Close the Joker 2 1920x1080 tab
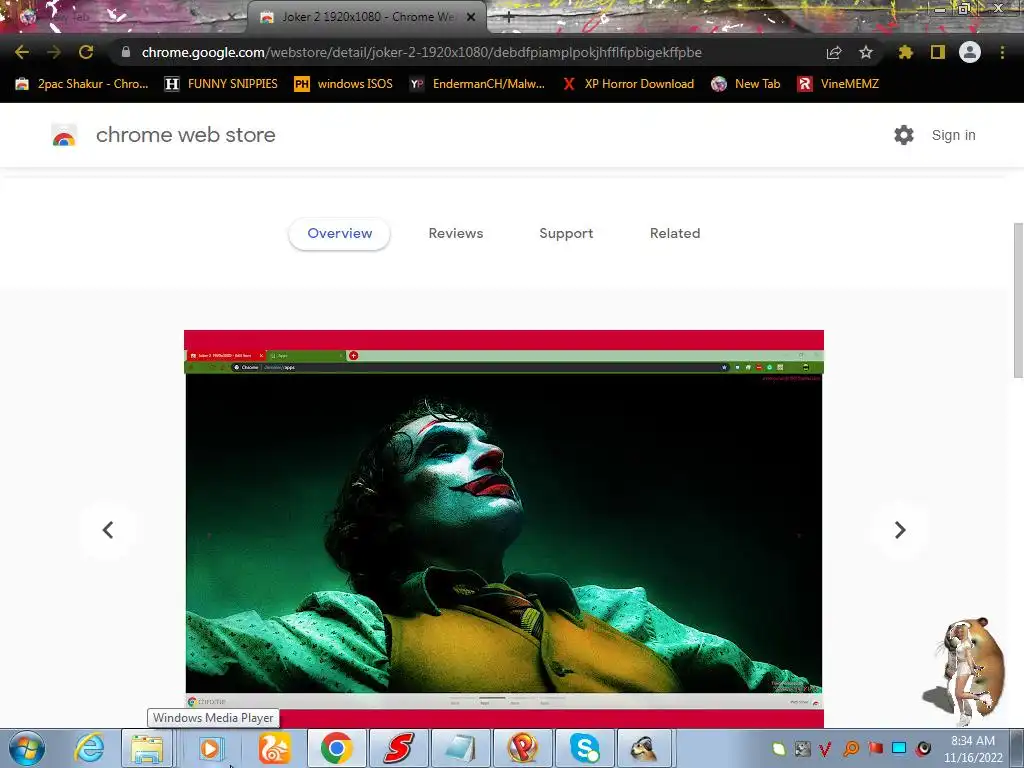 tap(471, 17)
